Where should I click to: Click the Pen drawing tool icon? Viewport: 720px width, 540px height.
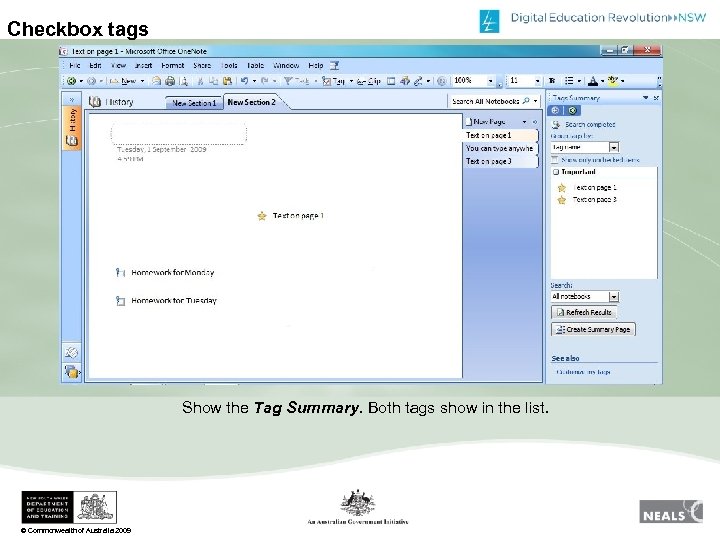click(x=418, y=81)
